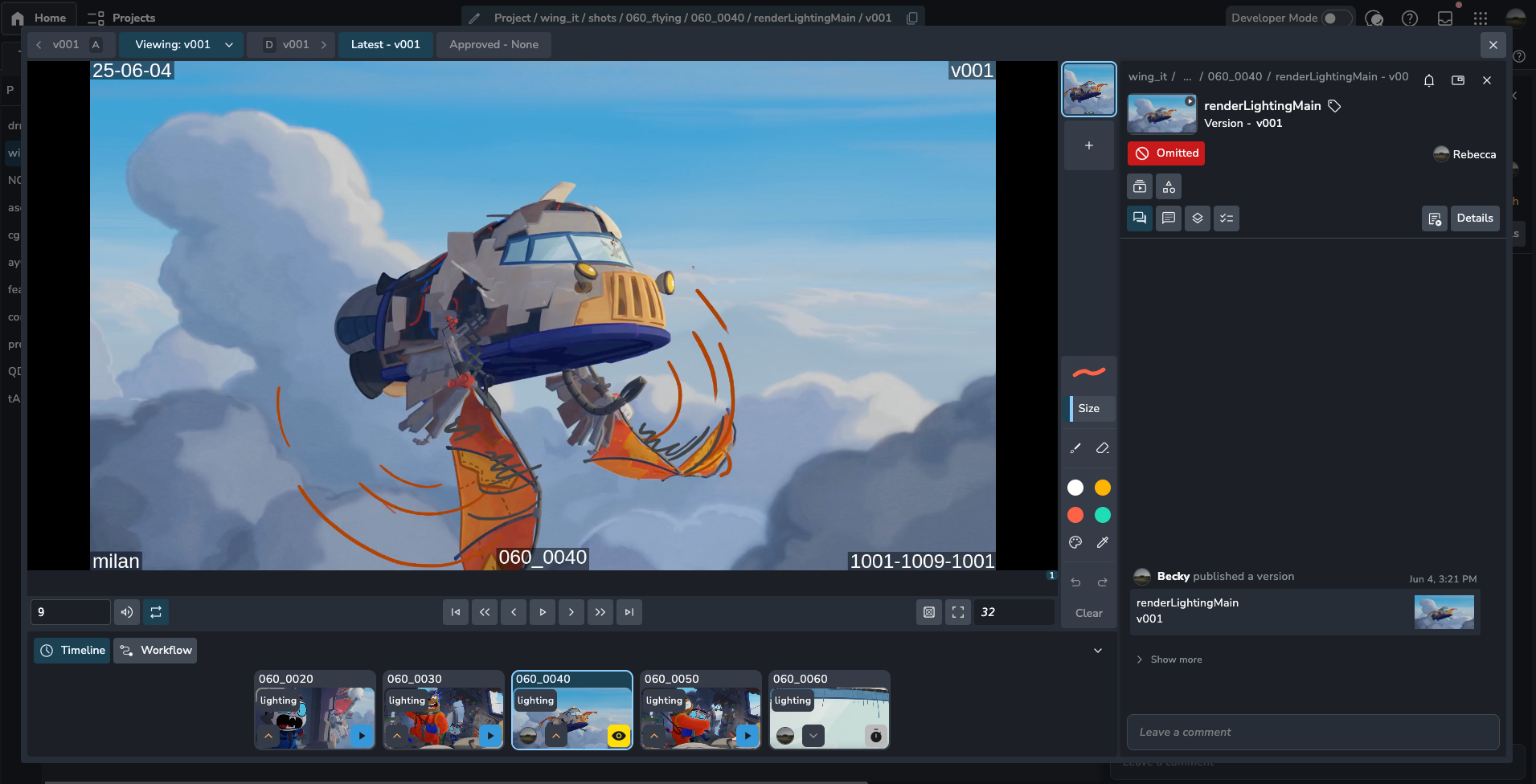Open the custom color palette

pyautogui.click(x=1075, y=542)
